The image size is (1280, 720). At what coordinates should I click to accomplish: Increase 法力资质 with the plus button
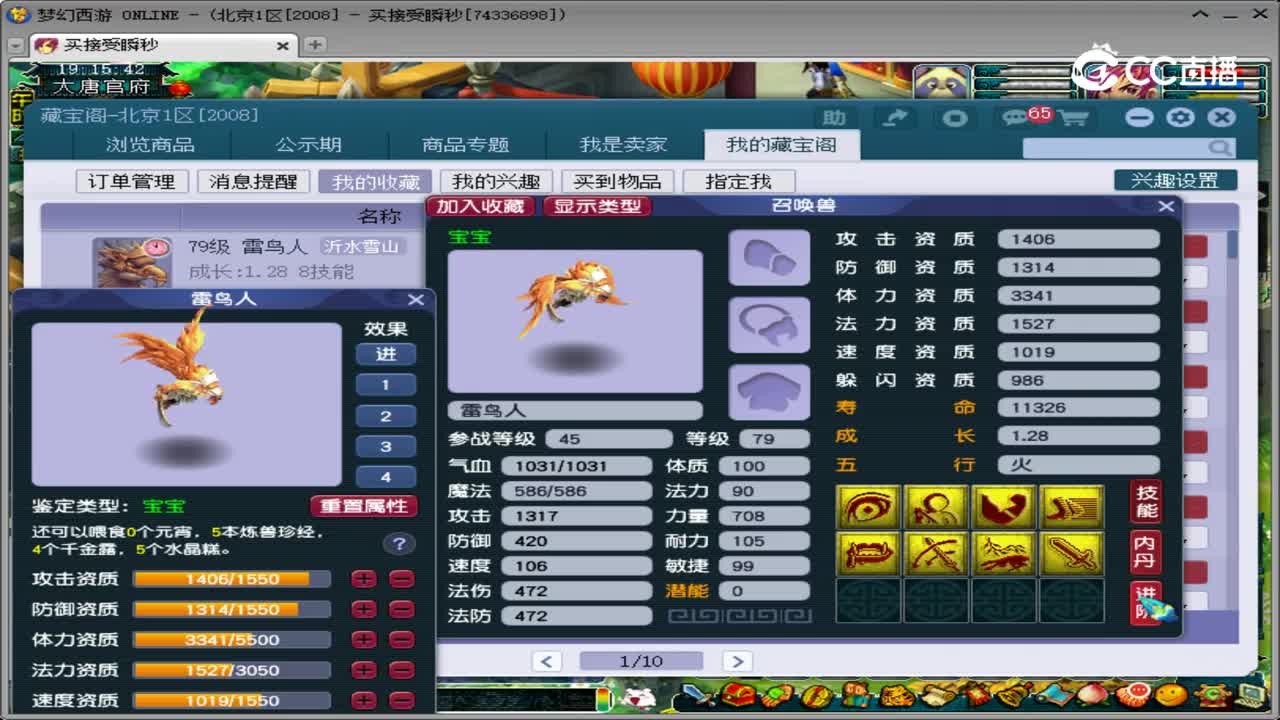364,670
